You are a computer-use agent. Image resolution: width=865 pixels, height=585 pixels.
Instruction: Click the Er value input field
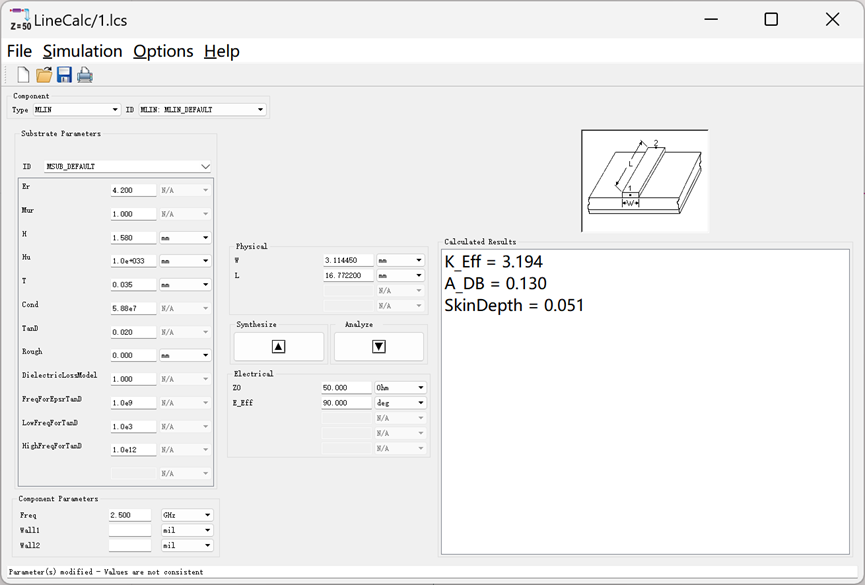click(133, 190)
